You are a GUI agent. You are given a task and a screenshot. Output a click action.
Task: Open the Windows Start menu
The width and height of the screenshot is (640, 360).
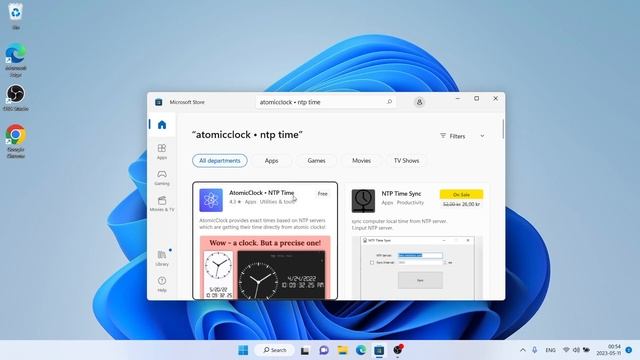[243, 350]
